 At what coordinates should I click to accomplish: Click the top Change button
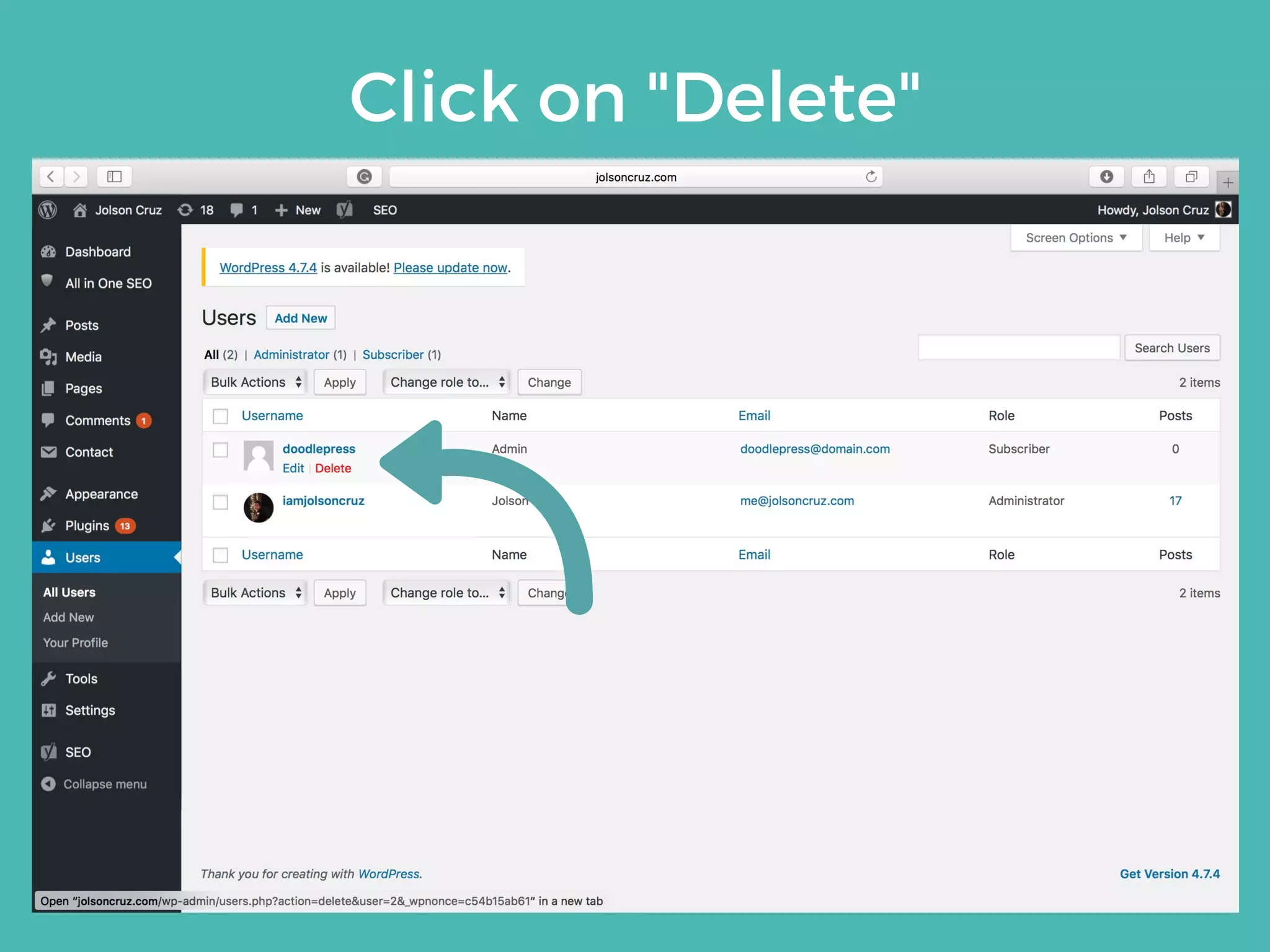[x=549, y=382]
